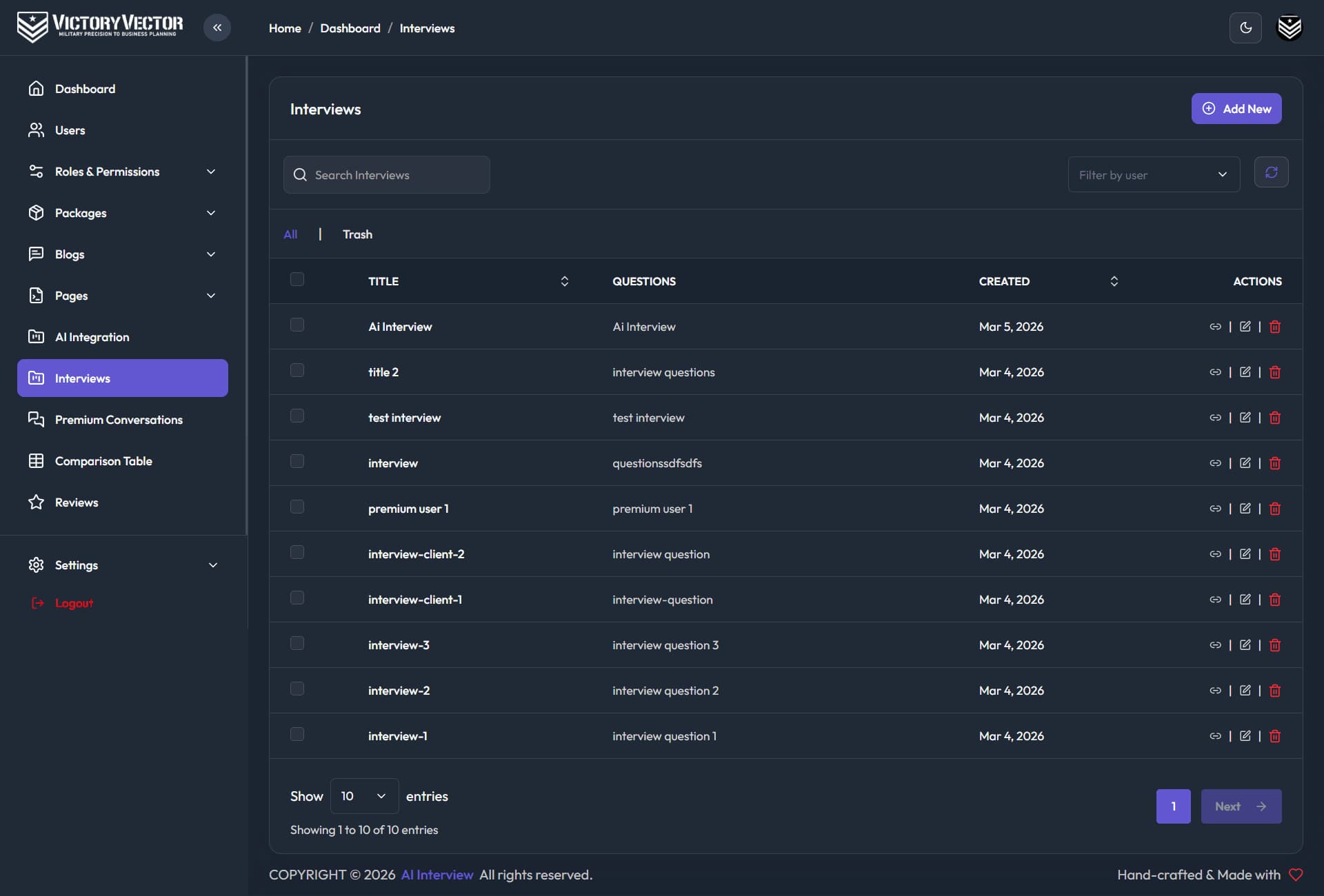Delete the test interview row
The image size is (1324, 896).
point(1275,418)
